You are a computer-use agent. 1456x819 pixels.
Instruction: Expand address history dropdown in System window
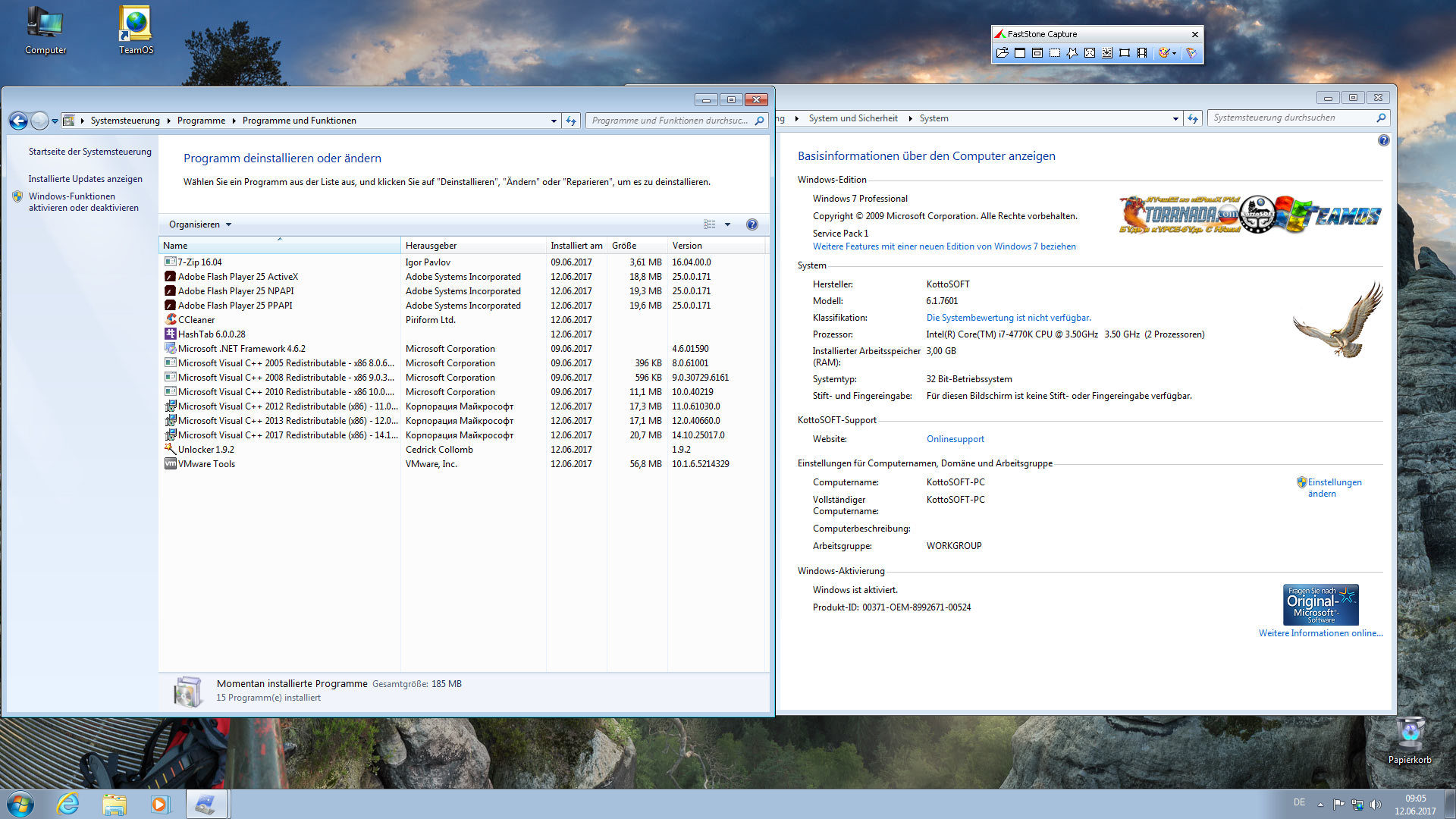click(x=1175, y=118)
